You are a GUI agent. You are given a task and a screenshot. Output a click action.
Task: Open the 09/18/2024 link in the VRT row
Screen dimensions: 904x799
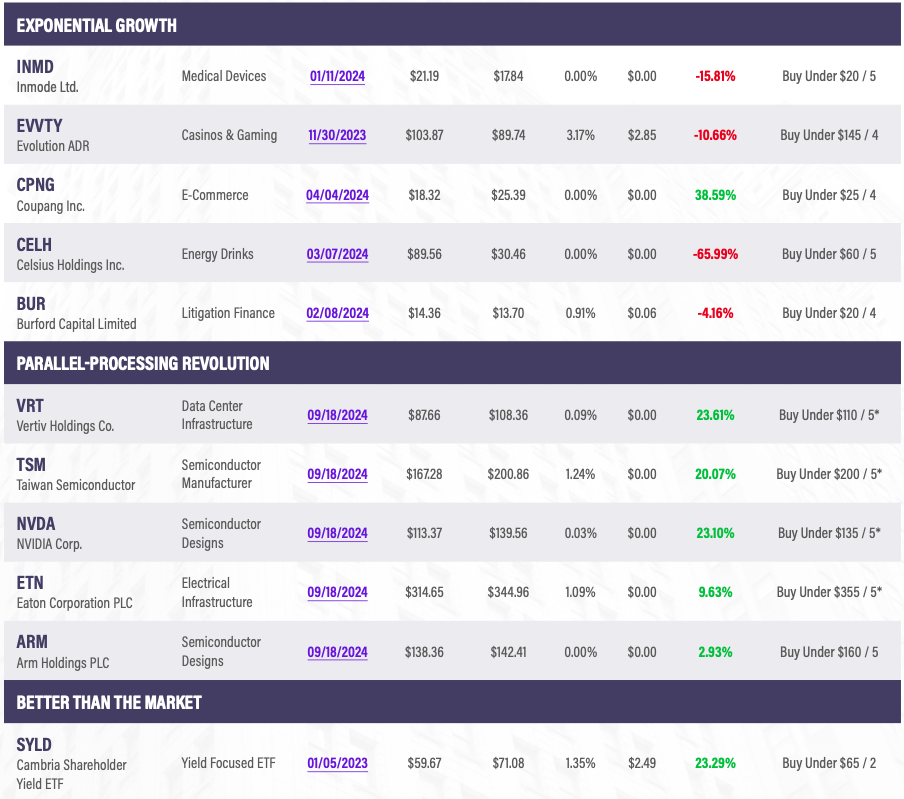tap(337, 415)
